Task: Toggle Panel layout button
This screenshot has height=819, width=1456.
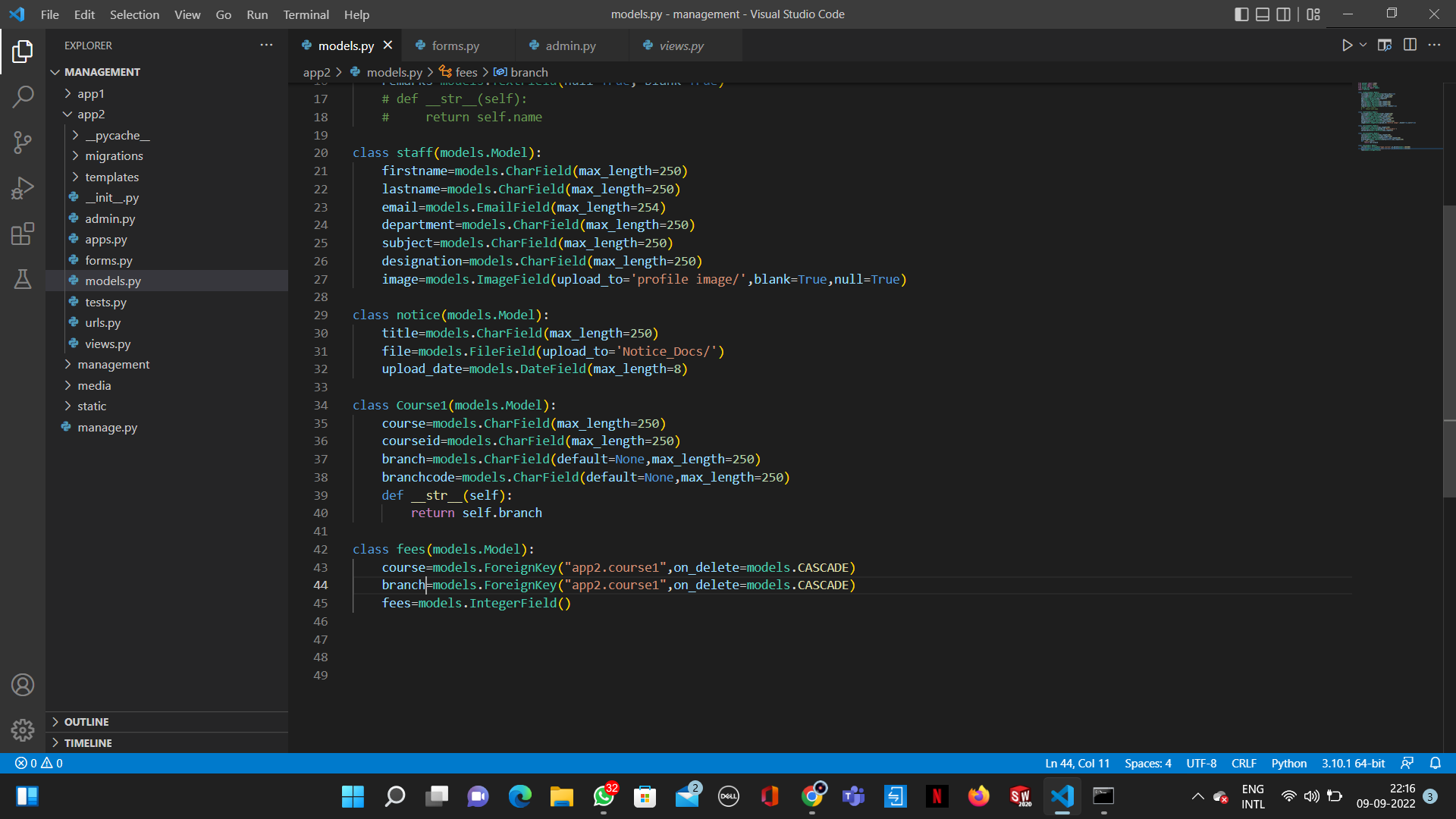Action: tap(1263, 14)
